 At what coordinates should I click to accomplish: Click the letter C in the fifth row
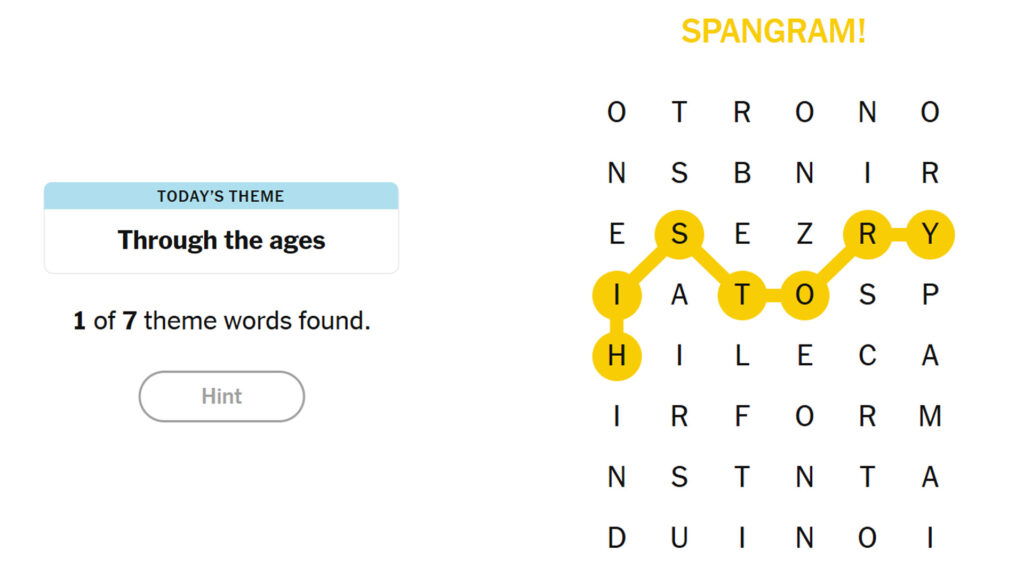(x=868, y=356)
